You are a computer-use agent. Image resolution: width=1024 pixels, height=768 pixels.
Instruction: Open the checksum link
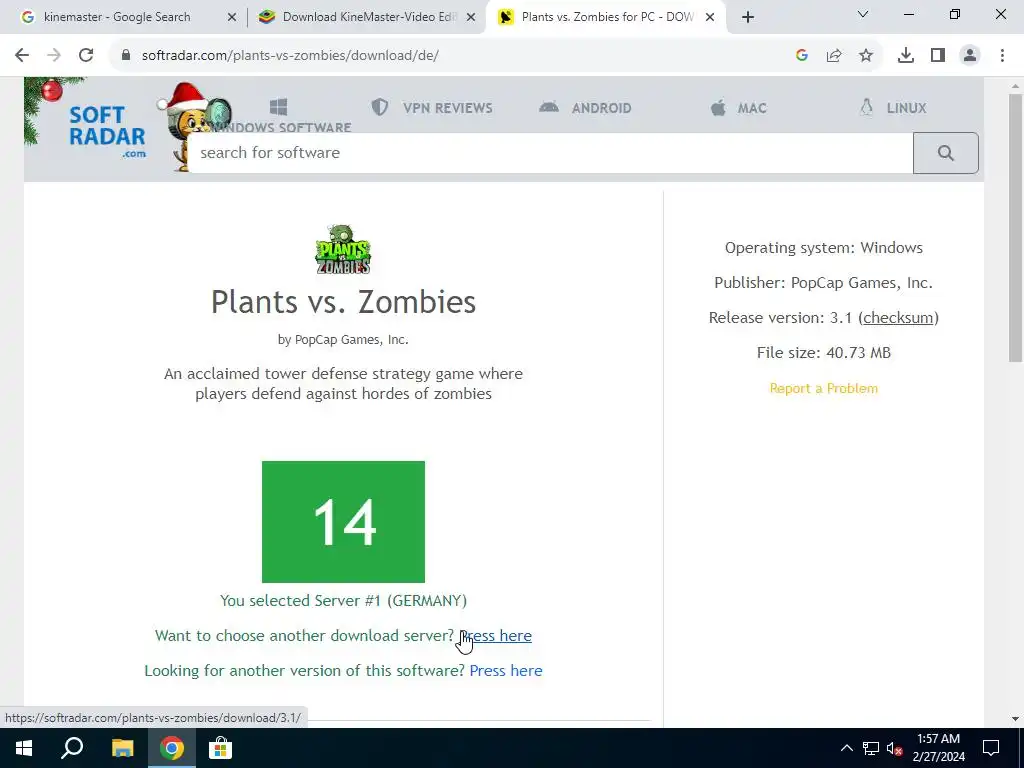pyautogui.click(x=898, y=318)
